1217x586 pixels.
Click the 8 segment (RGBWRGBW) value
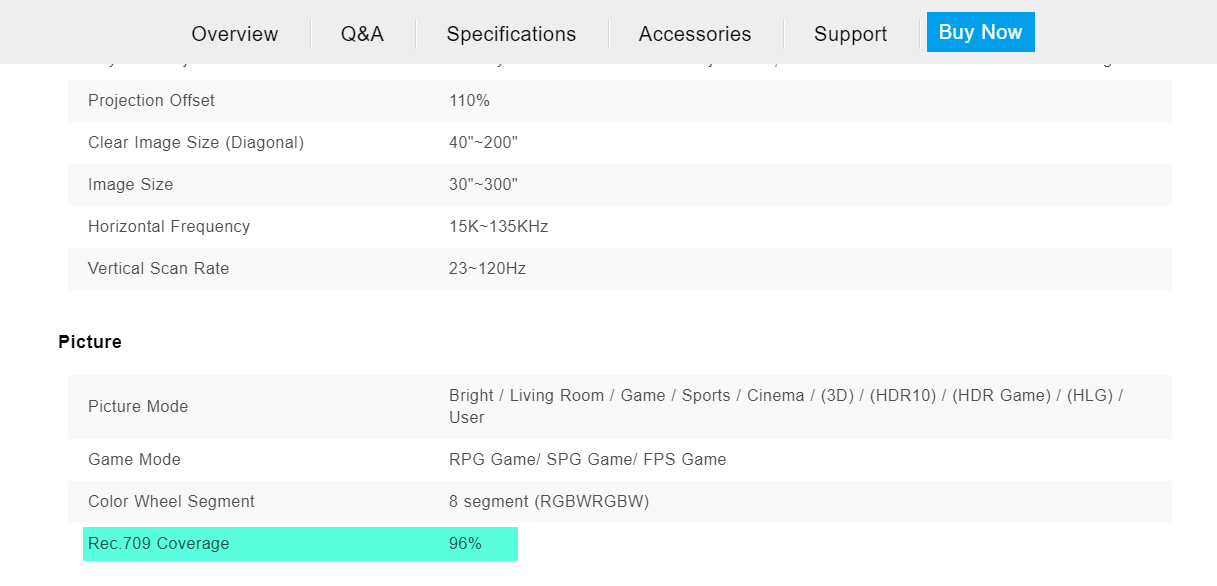[x=549, y=502]
